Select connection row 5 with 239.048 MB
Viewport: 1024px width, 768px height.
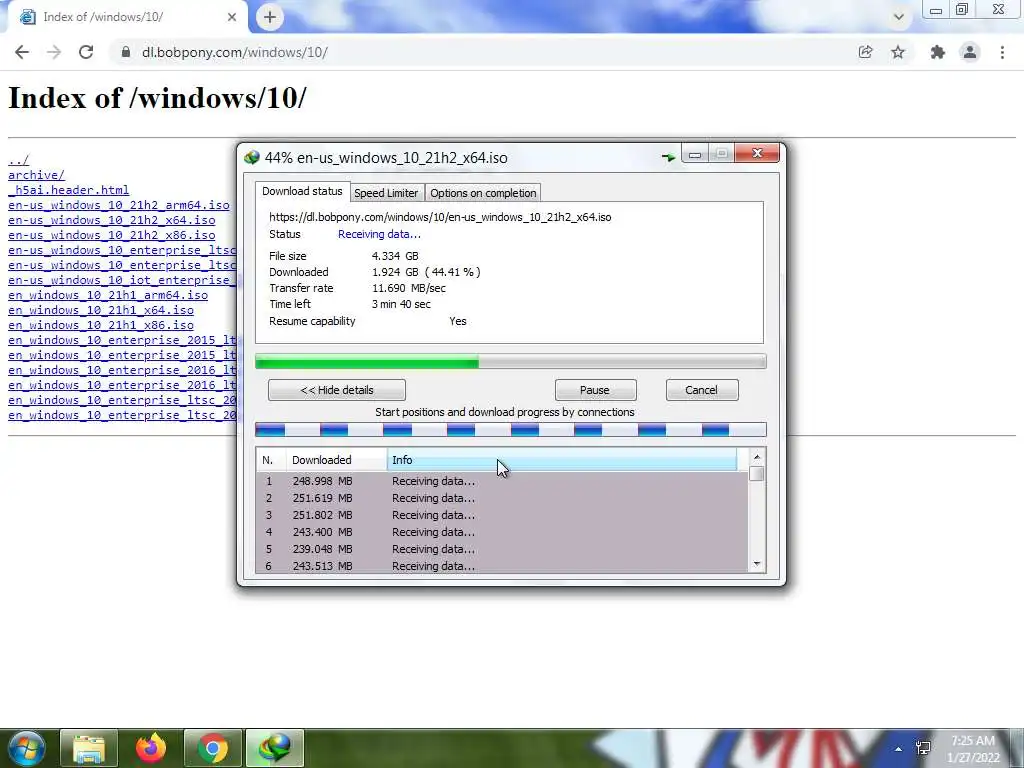502,549
